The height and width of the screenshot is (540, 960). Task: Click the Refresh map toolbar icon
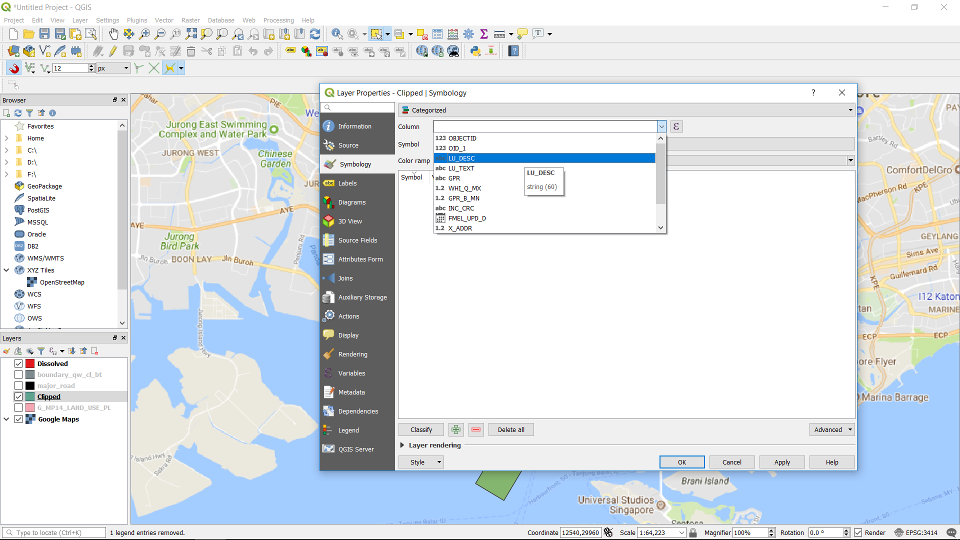click(315, 34)
